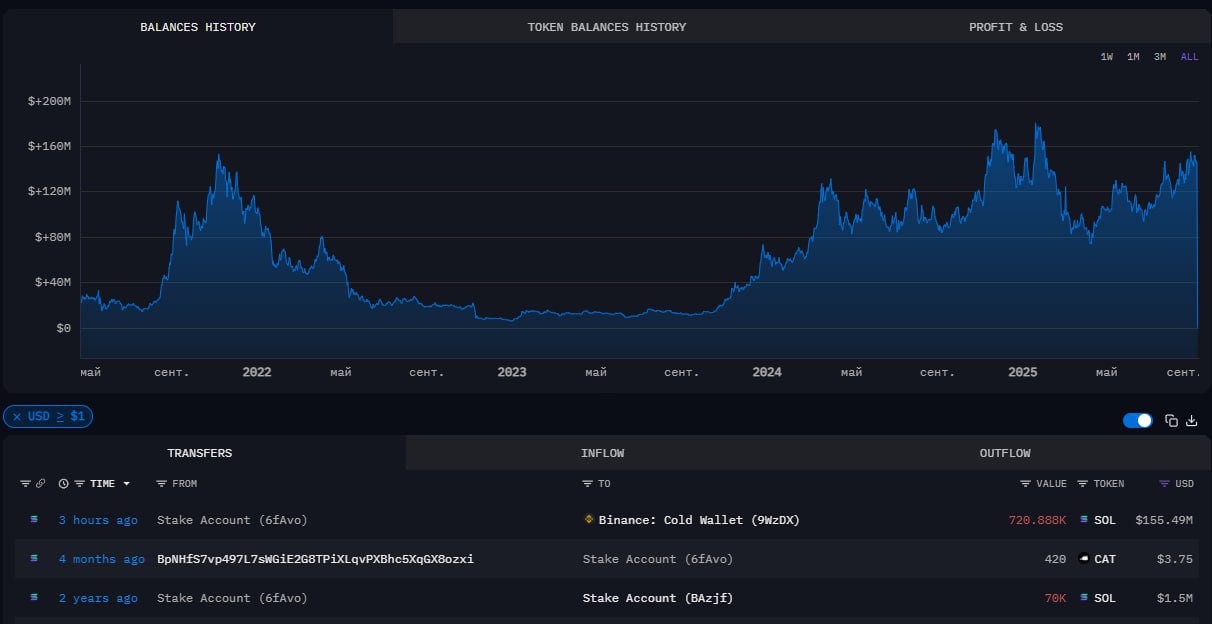Open the 3 hours ago transaction link

98,520
